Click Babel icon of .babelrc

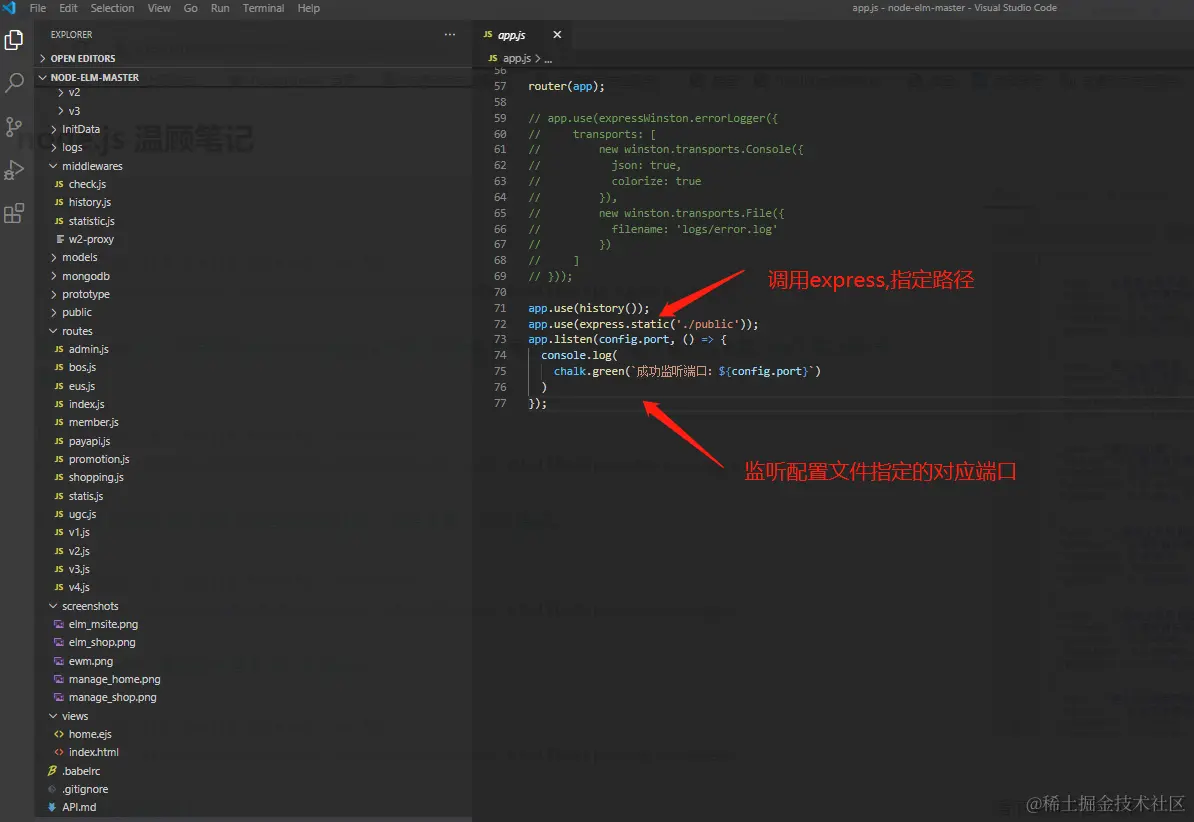52,771
